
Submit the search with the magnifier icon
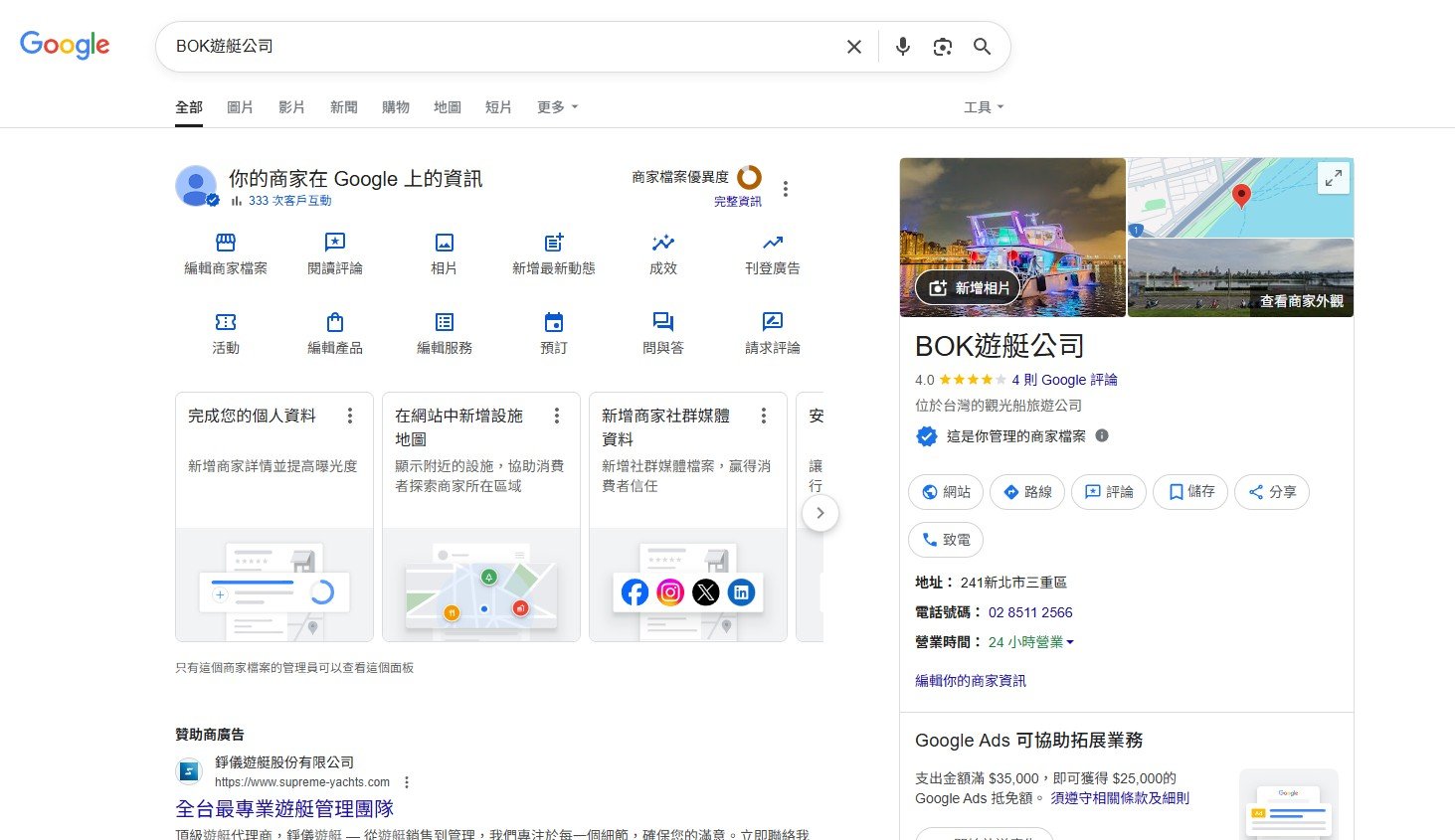(x=982, y=47)
